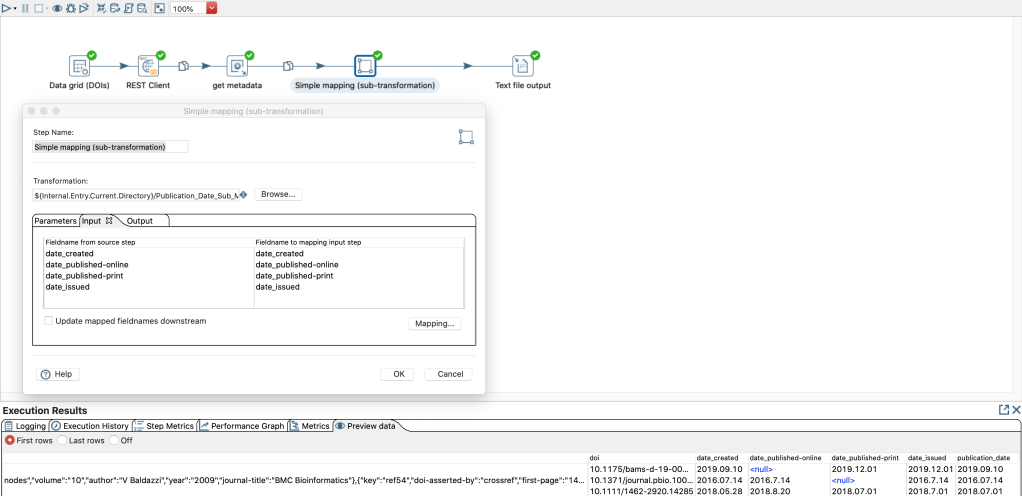Open the Stop options dropdown arrow

click(x=46, y=8)
